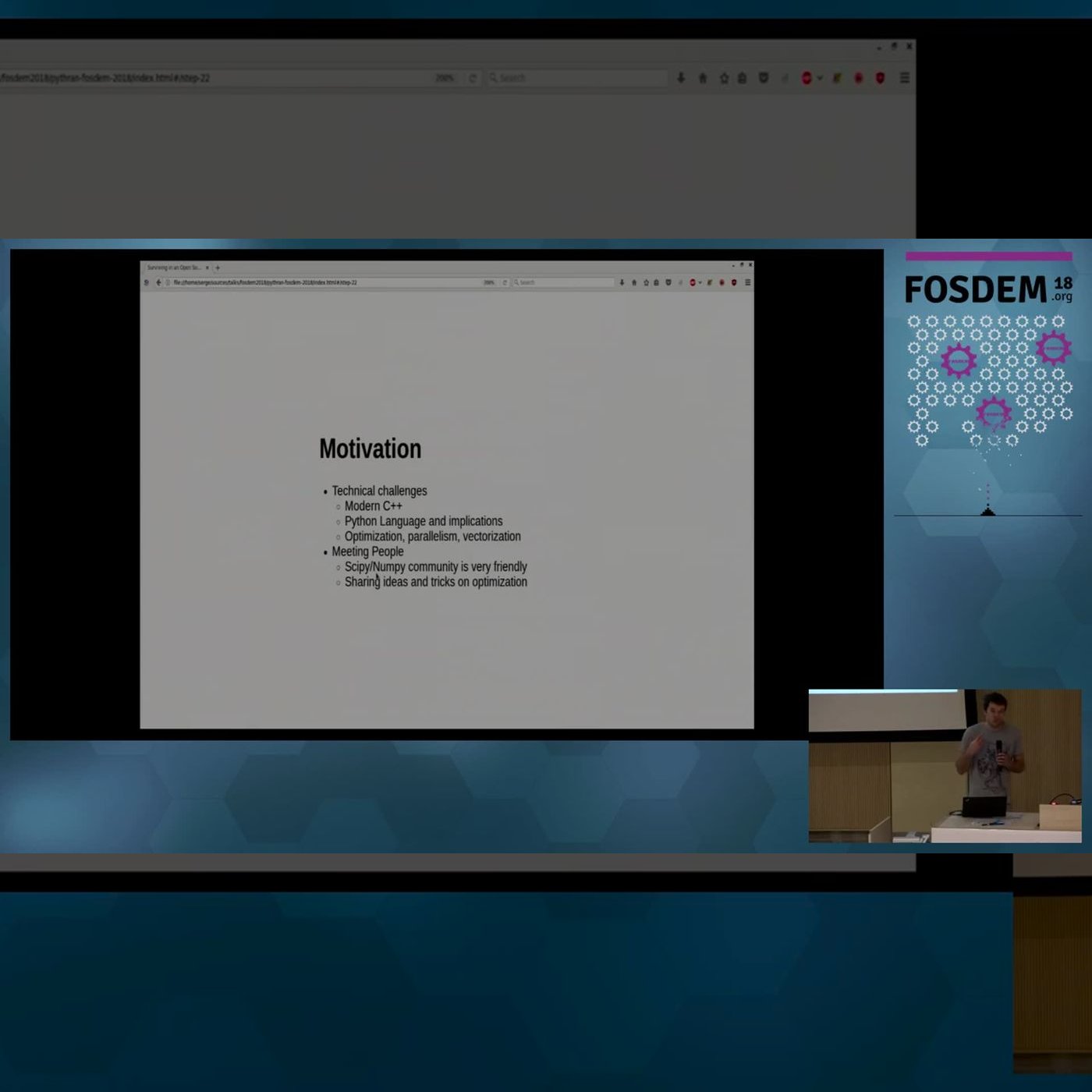Image resolution: width=1092 pixels, height=1092 pixels.
Task: Click "Scipy/Numpy community is very friendly" text
Action: (x=436, y=567)
